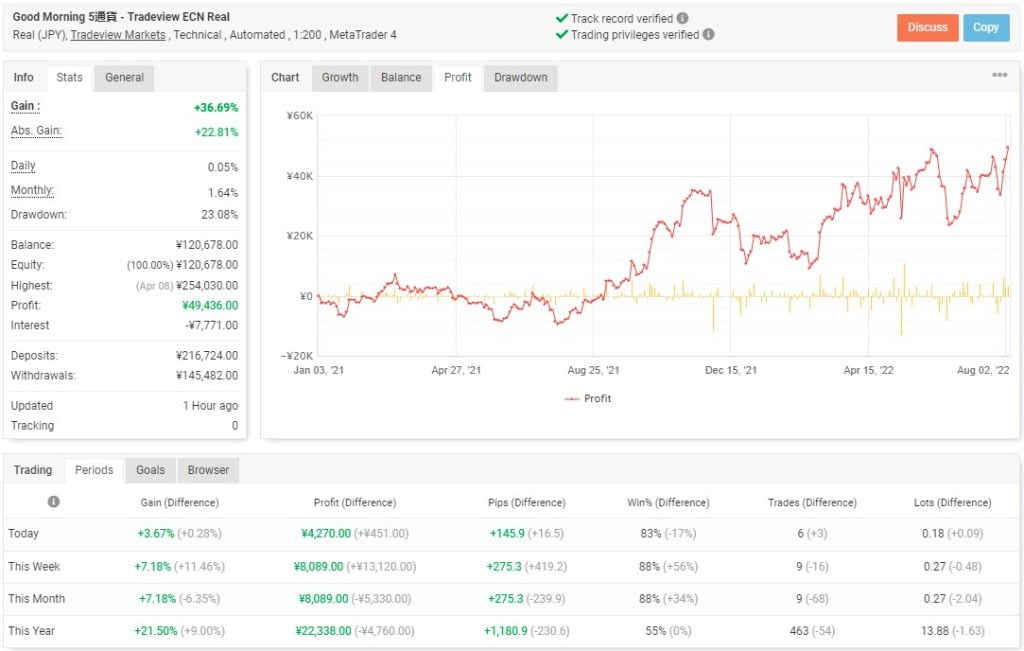
Task: Switch to the Growth chart tab
Action: tap(340, 78)
